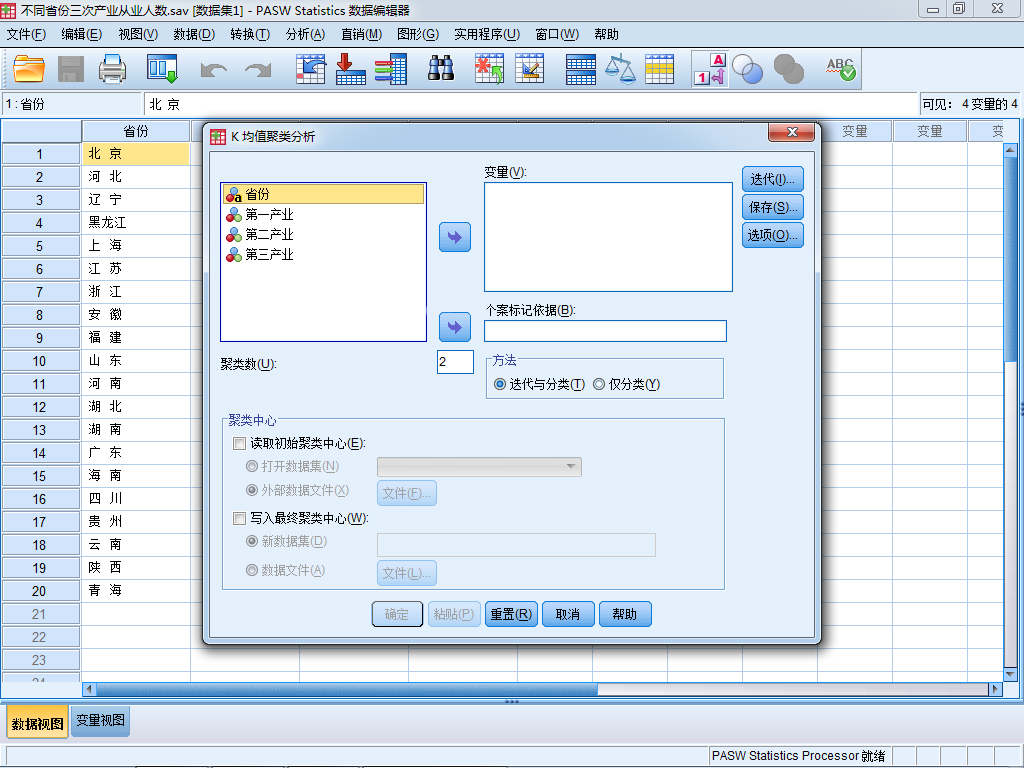The width and height of the screenshot is (1024, 768).
Task: Click the Recall recent dialogs icon
Action: [x=162, y=69]
